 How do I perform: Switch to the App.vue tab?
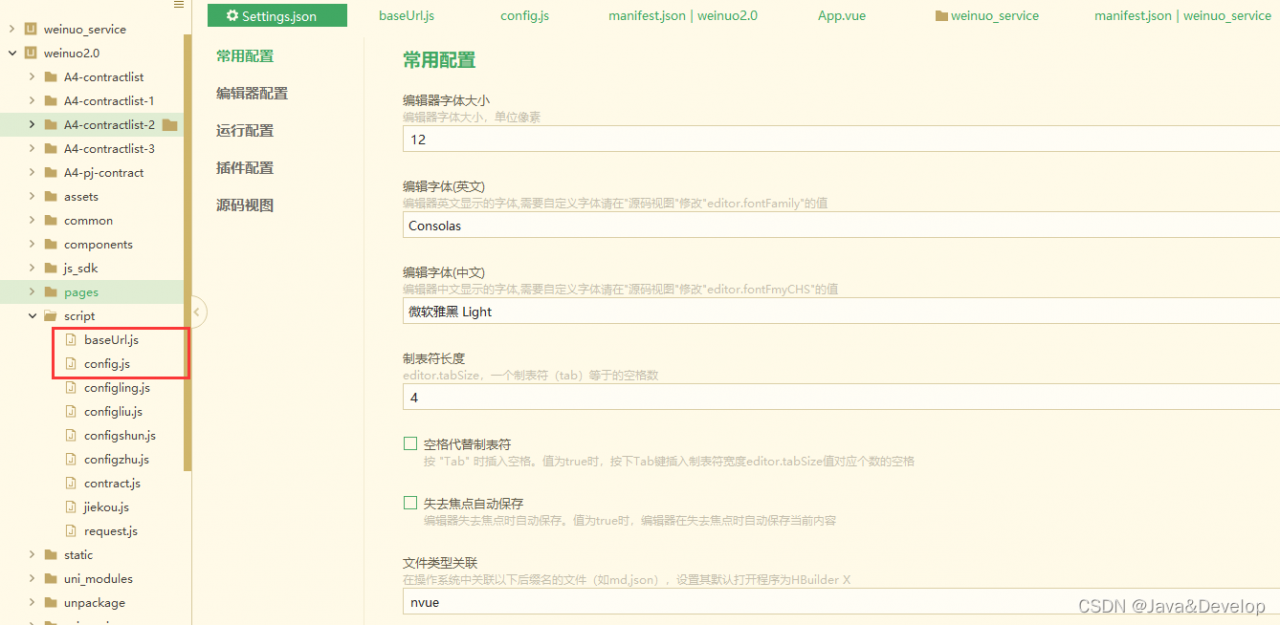pos(841,15)
